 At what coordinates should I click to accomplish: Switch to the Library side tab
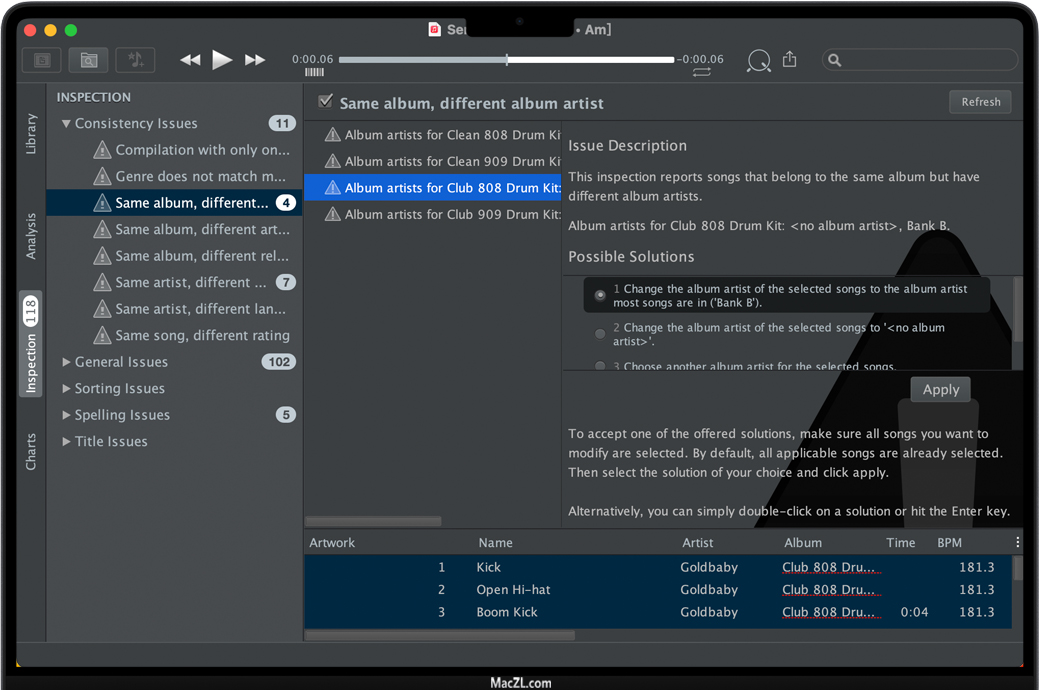(x=31, y=133)
